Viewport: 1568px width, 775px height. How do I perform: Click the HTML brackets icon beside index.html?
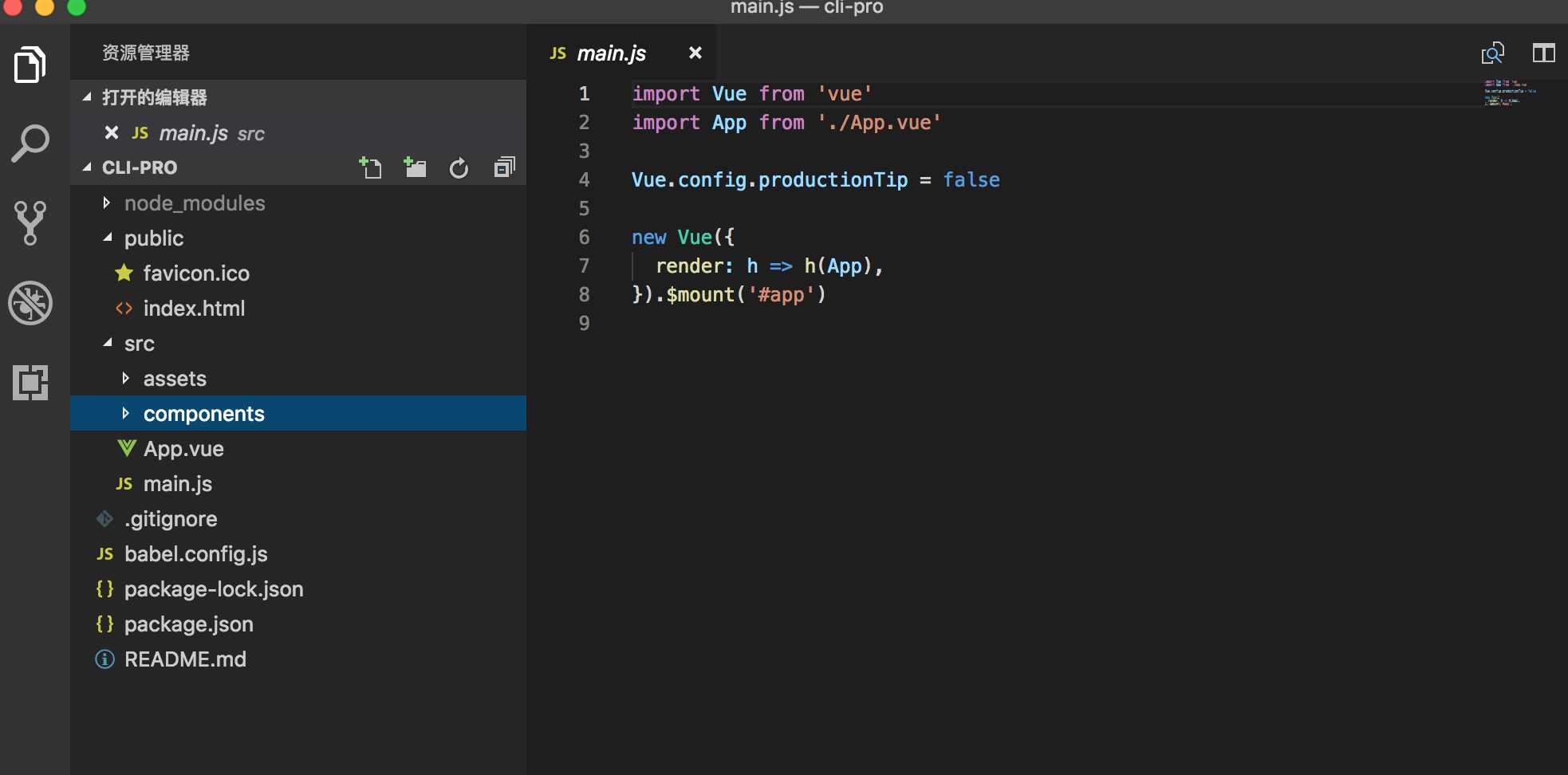pos(124,308)
